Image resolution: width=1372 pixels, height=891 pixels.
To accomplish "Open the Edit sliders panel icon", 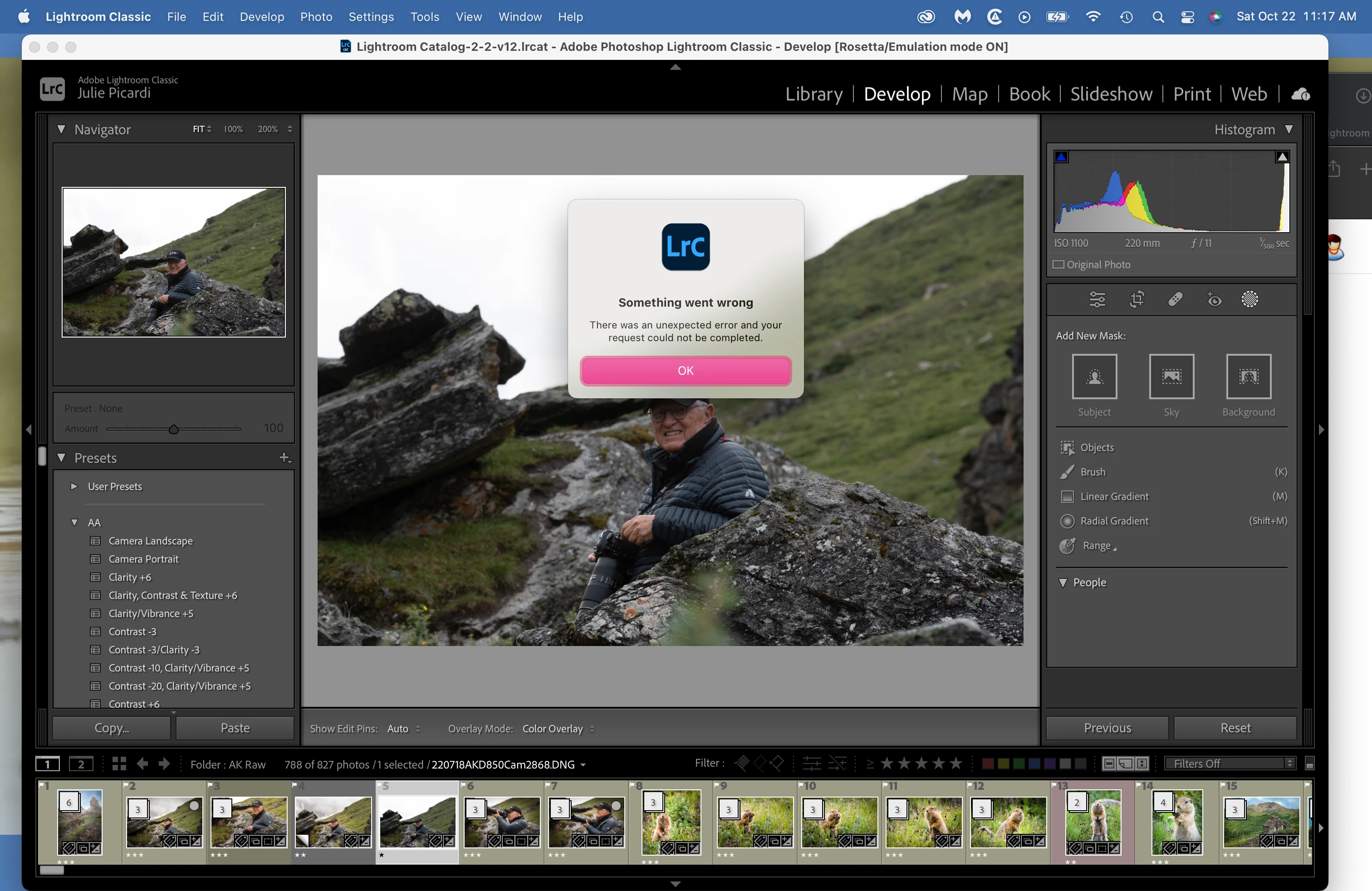I will [x=1097, y=299].
